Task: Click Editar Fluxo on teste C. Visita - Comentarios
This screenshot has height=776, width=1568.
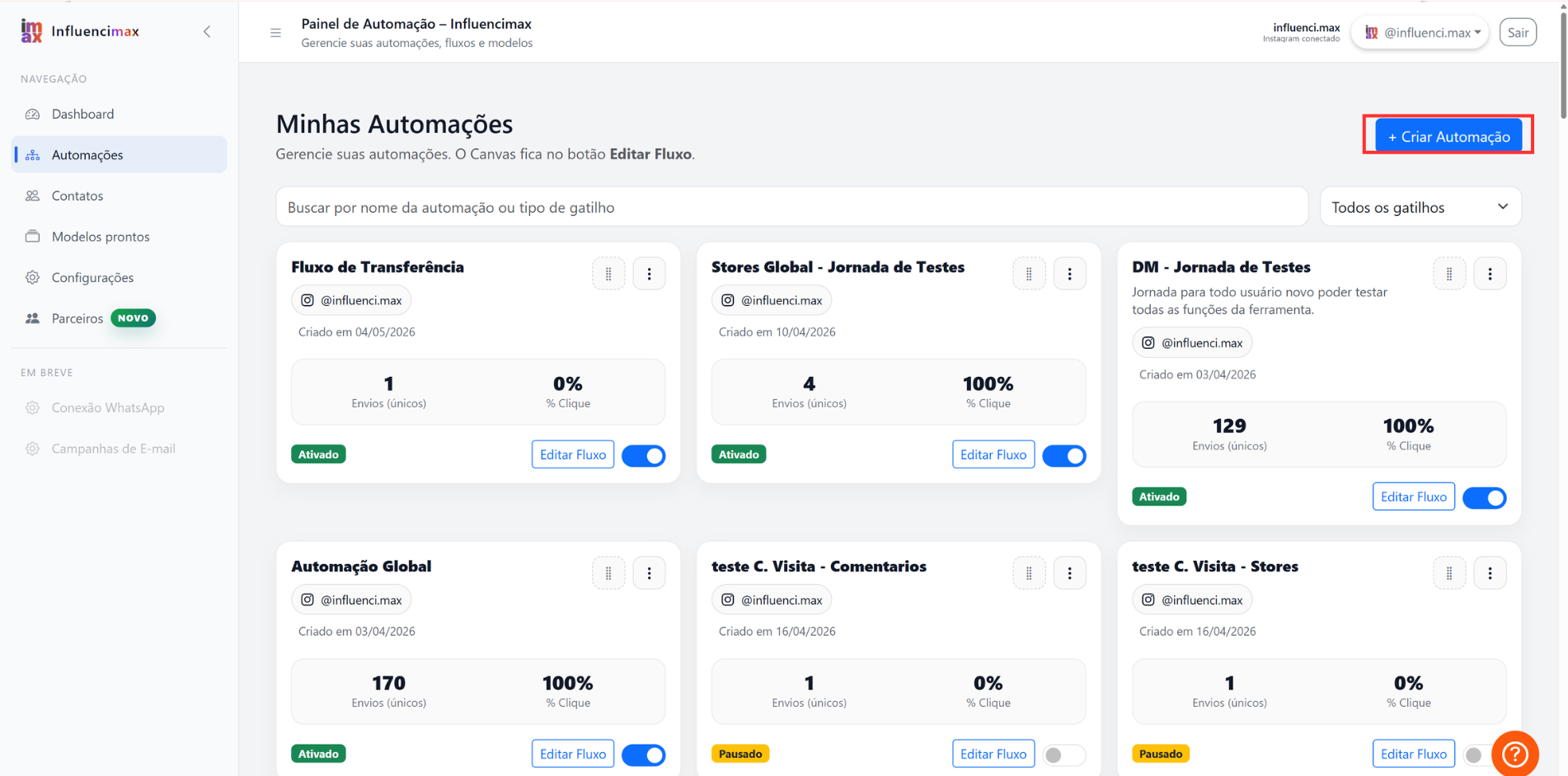Action: (993, 754)
